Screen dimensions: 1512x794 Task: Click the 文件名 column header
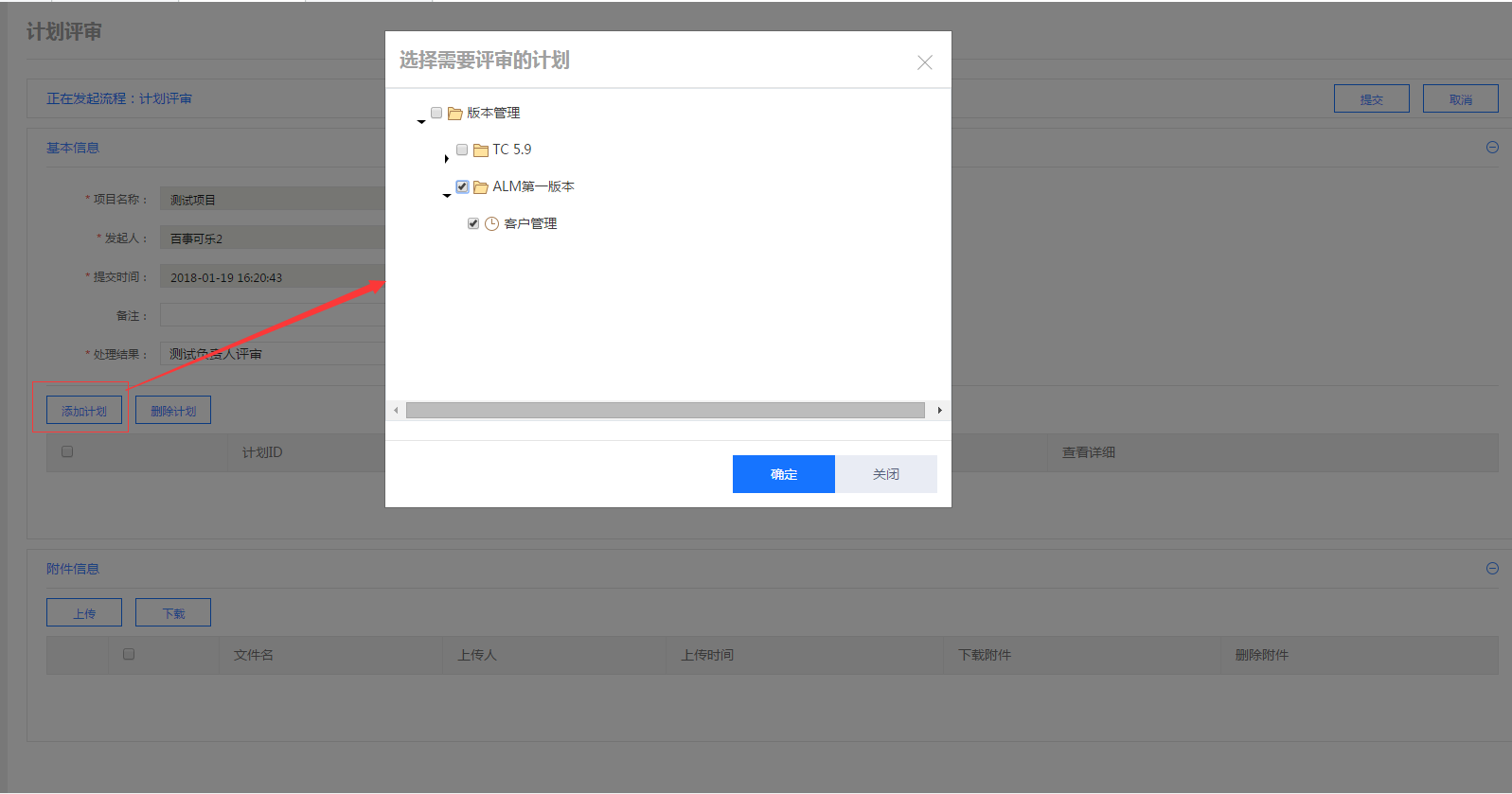pyautogui.click(x=254, y=655)
